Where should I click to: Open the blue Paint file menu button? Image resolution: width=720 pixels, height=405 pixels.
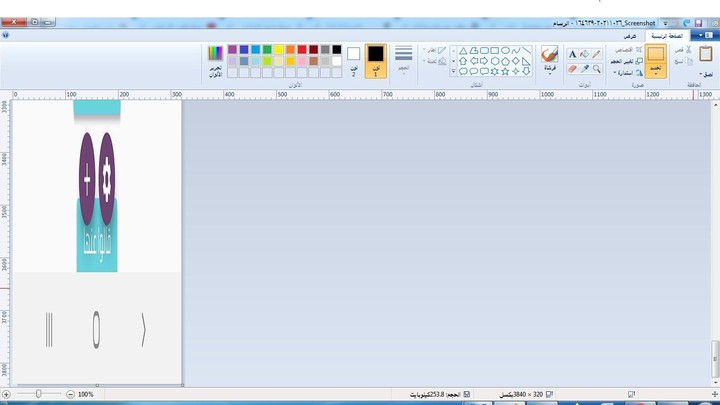[x=705, y=35]
